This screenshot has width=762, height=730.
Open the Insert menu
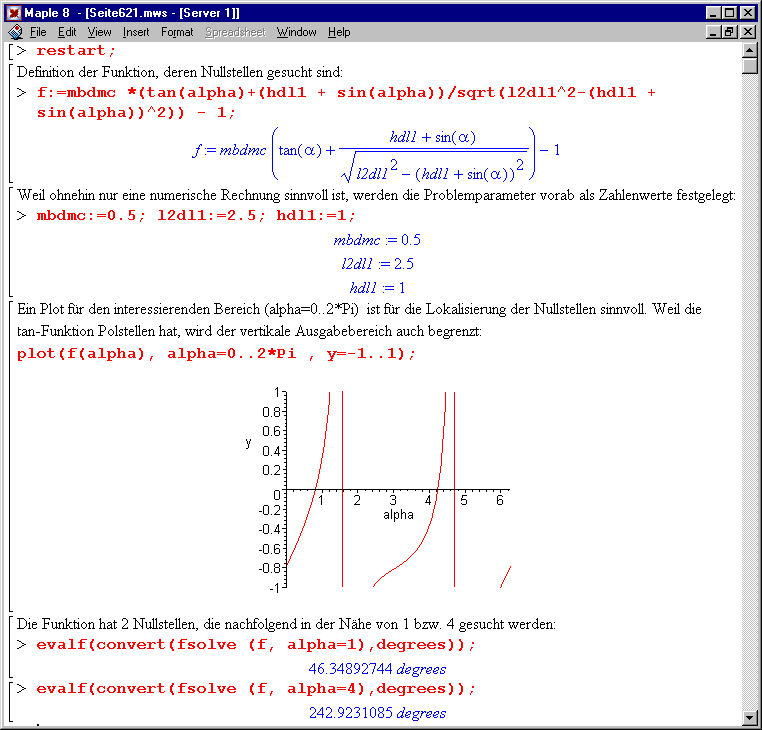click(136, 32)
